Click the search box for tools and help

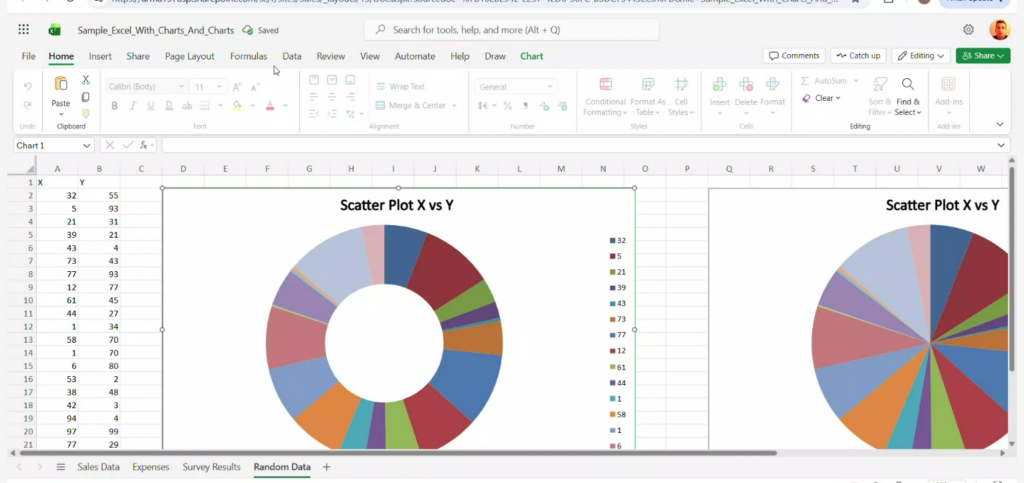tap(511, 30)
